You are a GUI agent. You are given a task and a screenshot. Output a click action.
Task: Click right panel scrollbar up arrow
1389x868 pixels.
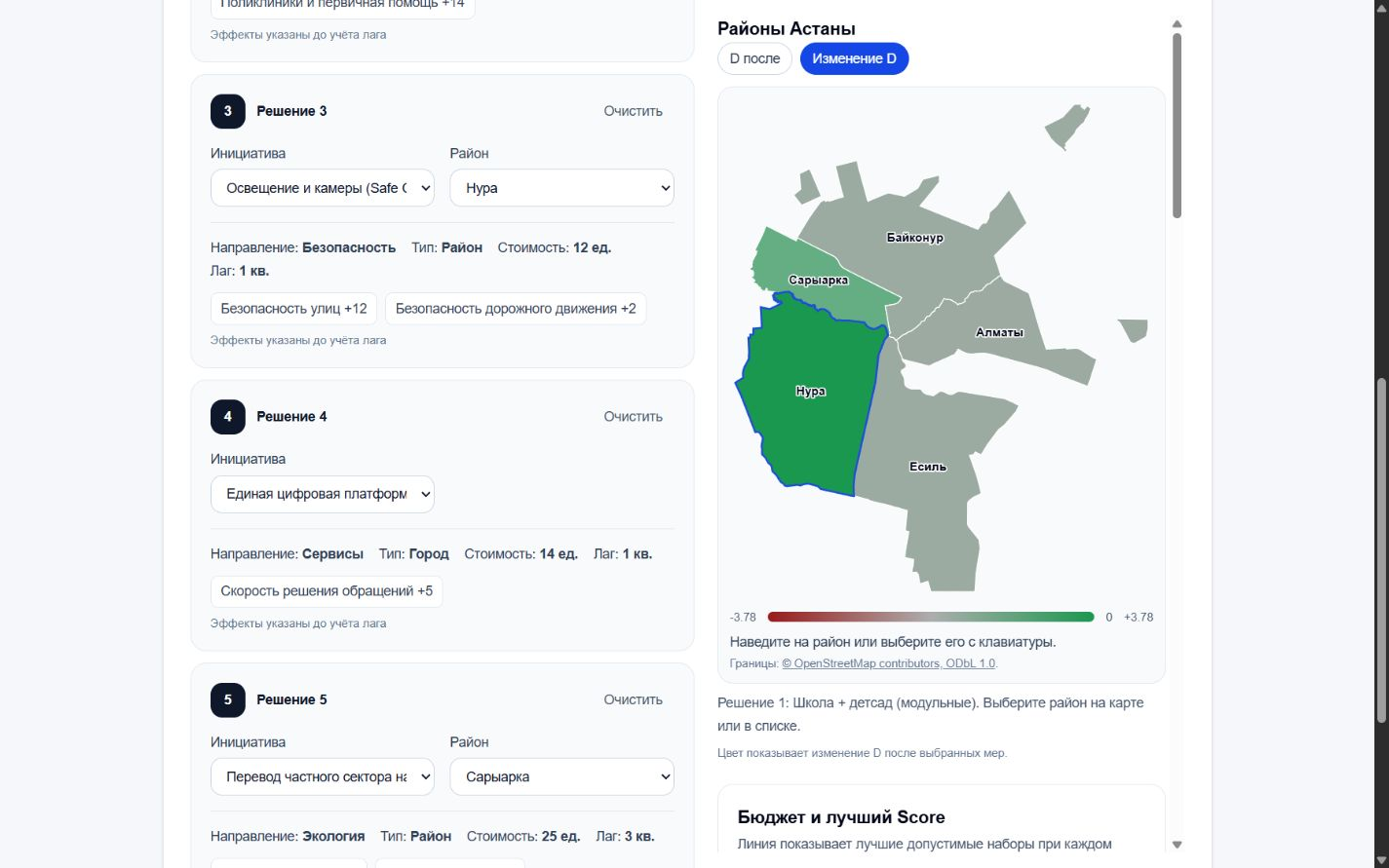[1177, 23]
